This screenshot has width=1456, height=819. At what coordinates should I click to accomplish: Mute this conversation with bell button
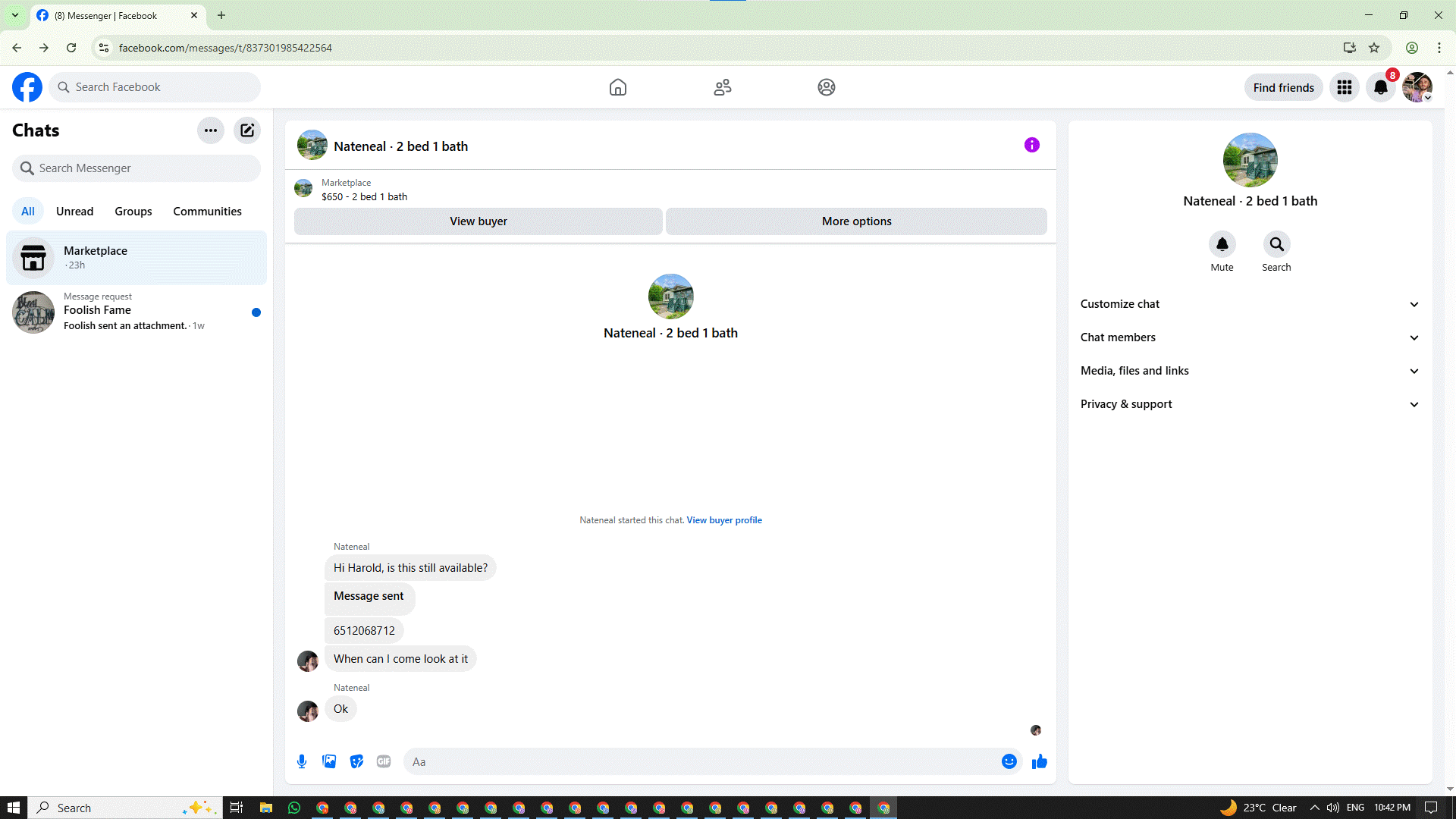point(1222,244)
